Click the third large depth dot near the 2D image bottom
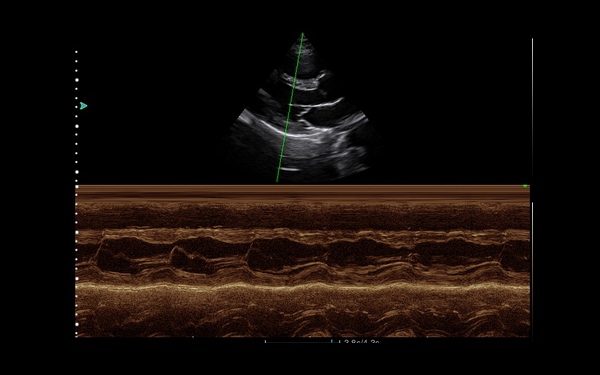Screen dimensions: 600x375 [77, 172]
